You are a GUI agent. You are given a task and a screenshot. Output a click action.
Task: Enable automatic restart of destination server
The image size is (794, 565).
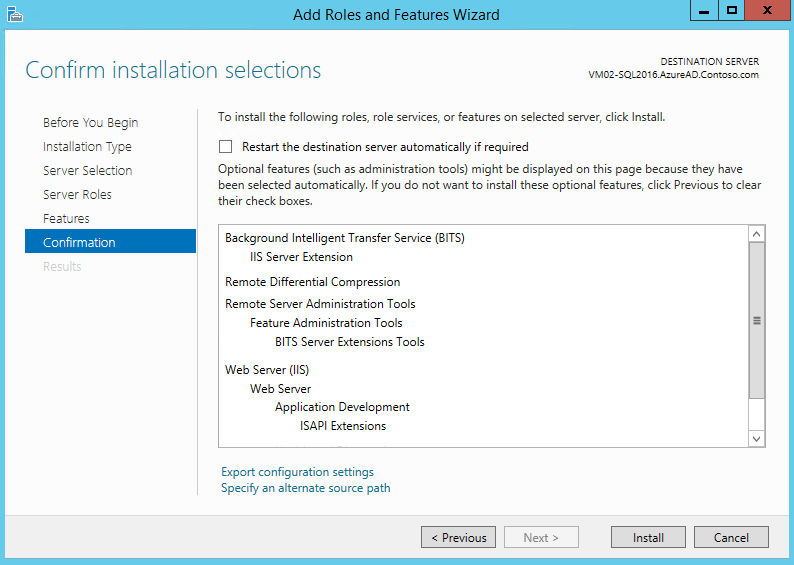tap(226, 147)
